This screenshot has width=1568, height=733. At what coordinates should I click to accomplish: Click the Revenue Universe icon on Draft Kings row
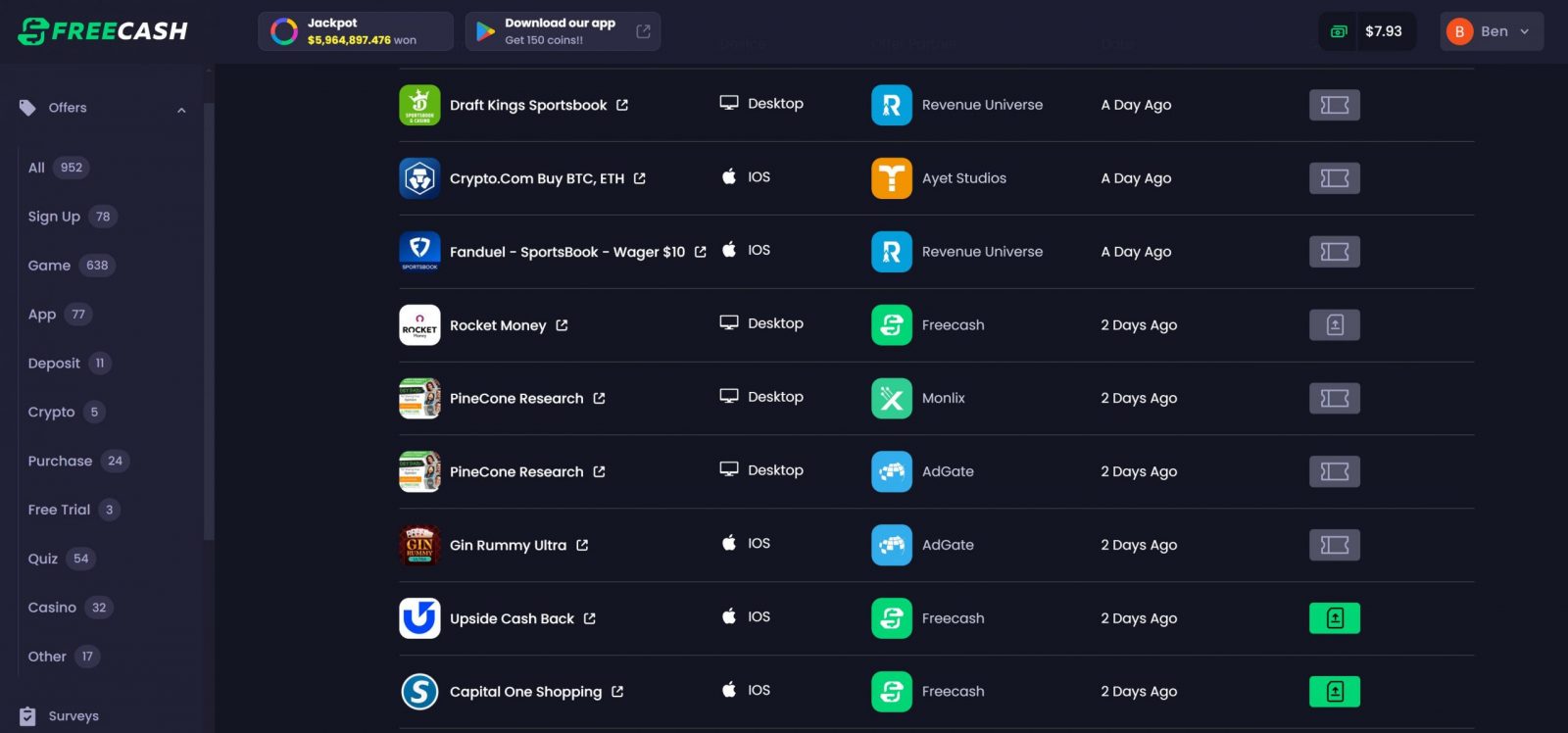tap(892, 105)
